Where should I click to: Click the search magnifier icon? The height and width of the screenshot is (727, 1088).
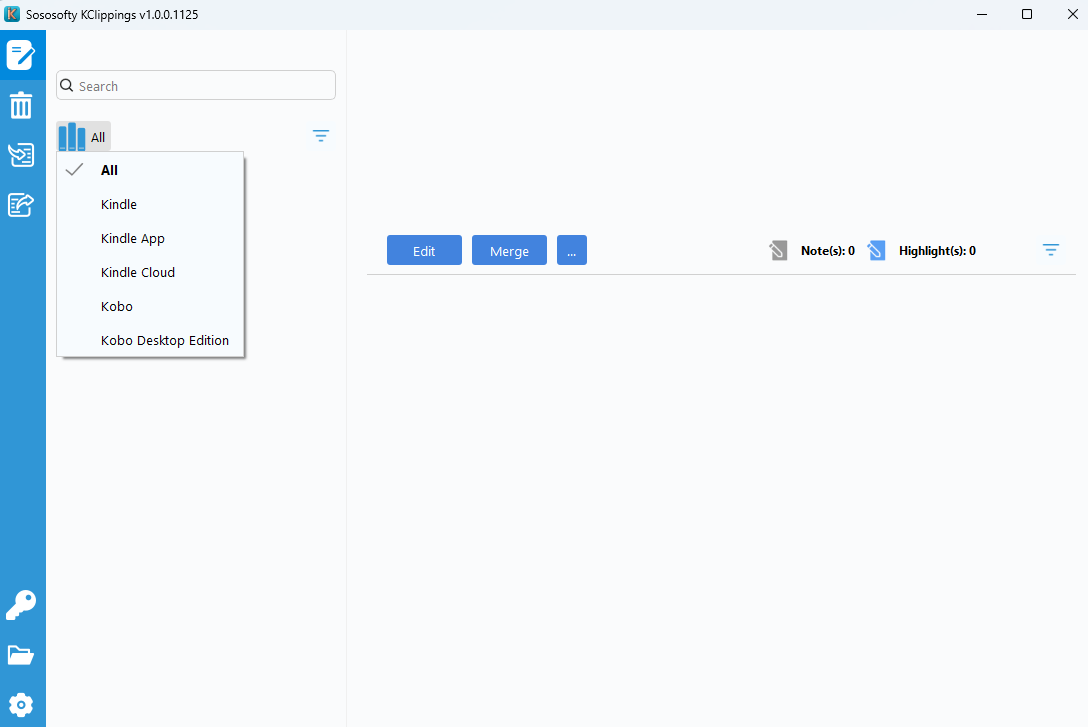[67, 85]
